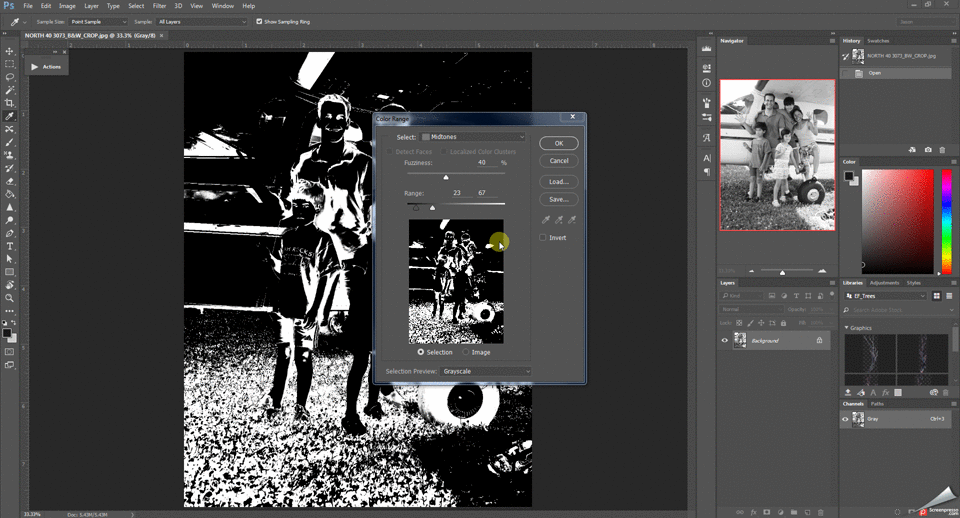Toggle Show Sampling Ring checkbox
This screenshot has height=518, width=960.
(x=259, y=21)
